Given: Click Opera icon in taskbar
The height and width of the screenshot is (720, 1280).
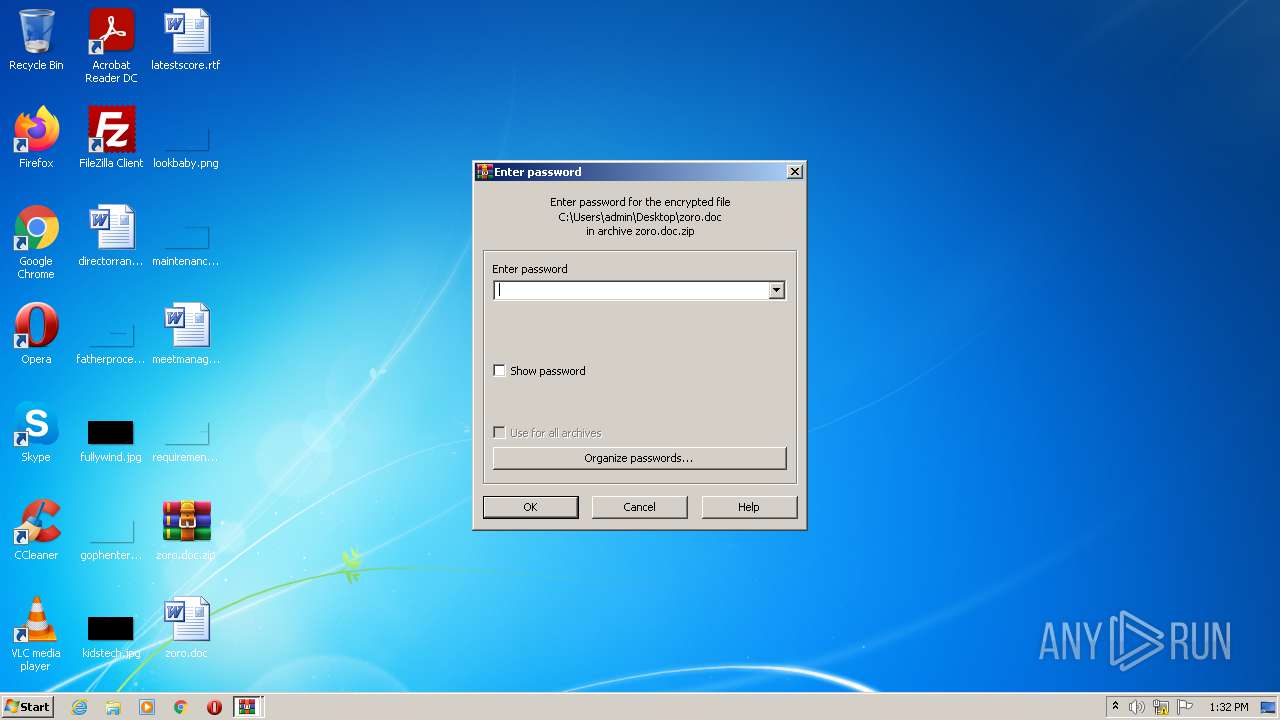Looking at the screenshot, I should pyautogui.click(x=214, y=707).
